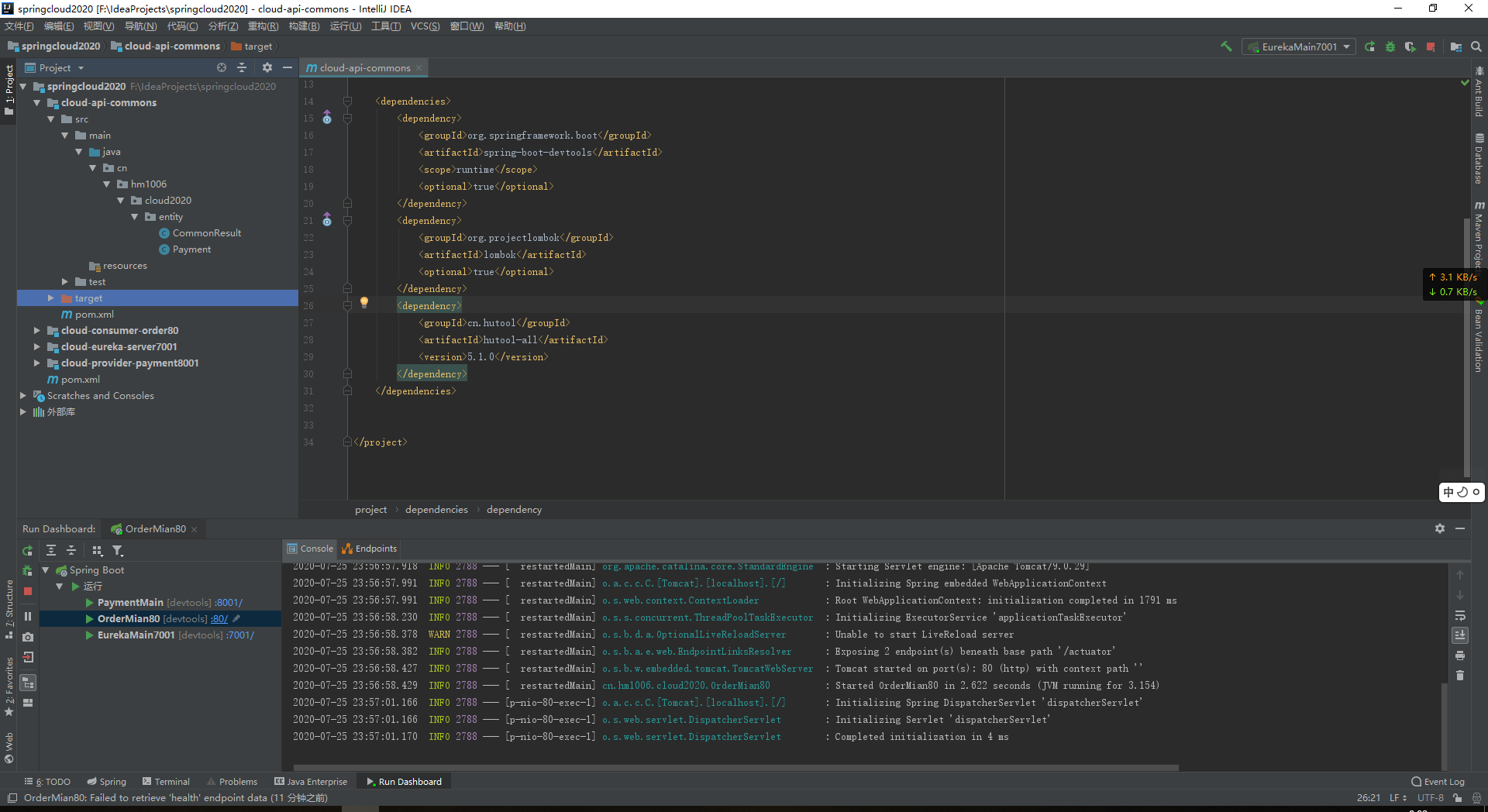Open Run Dashboard settings gear icon
The image size is (1488, 812).
click(x=1440, y=528)
